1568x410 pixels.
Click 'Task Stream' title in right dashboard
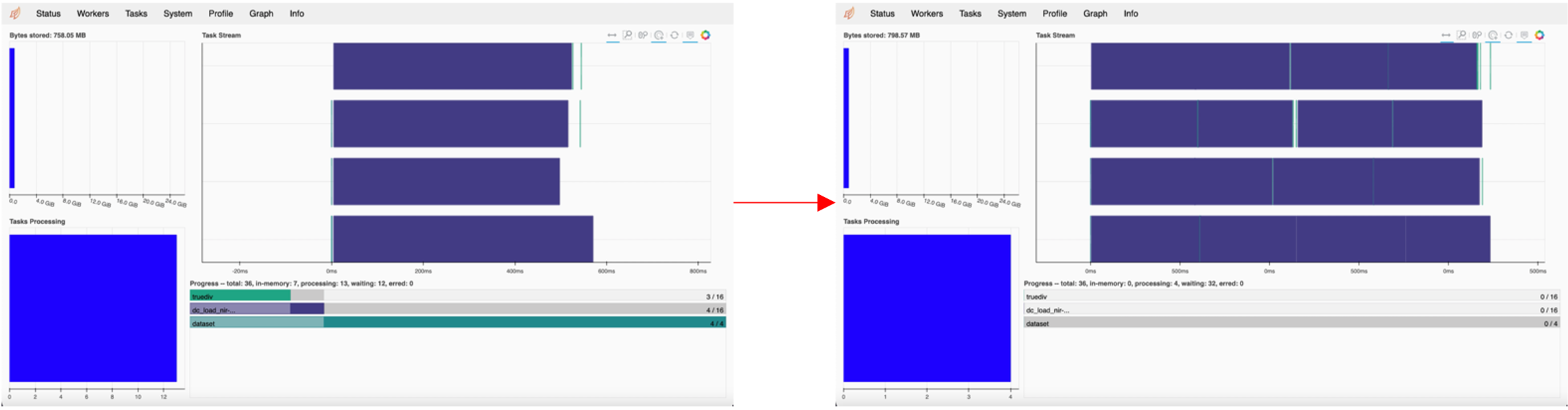[1055, 35]
